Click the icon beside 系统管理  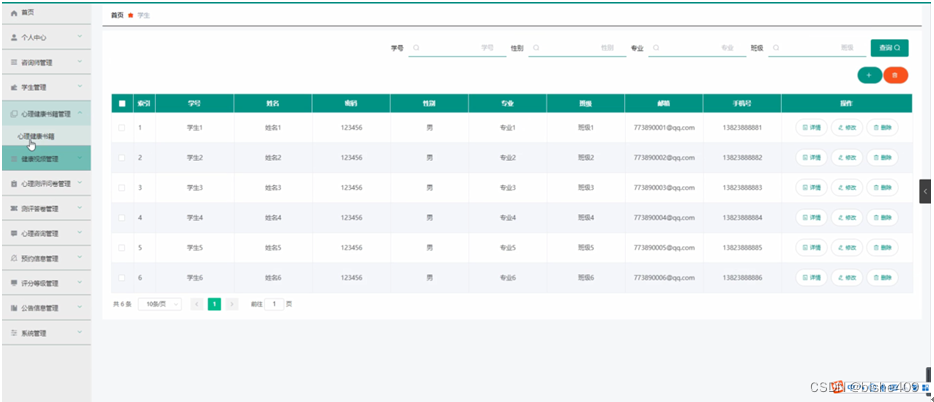14,333
